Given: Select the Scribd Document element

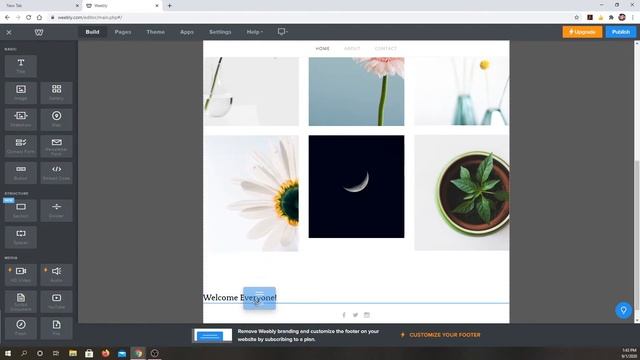Looking at the screenshot, I should click(x=21, y=301).
